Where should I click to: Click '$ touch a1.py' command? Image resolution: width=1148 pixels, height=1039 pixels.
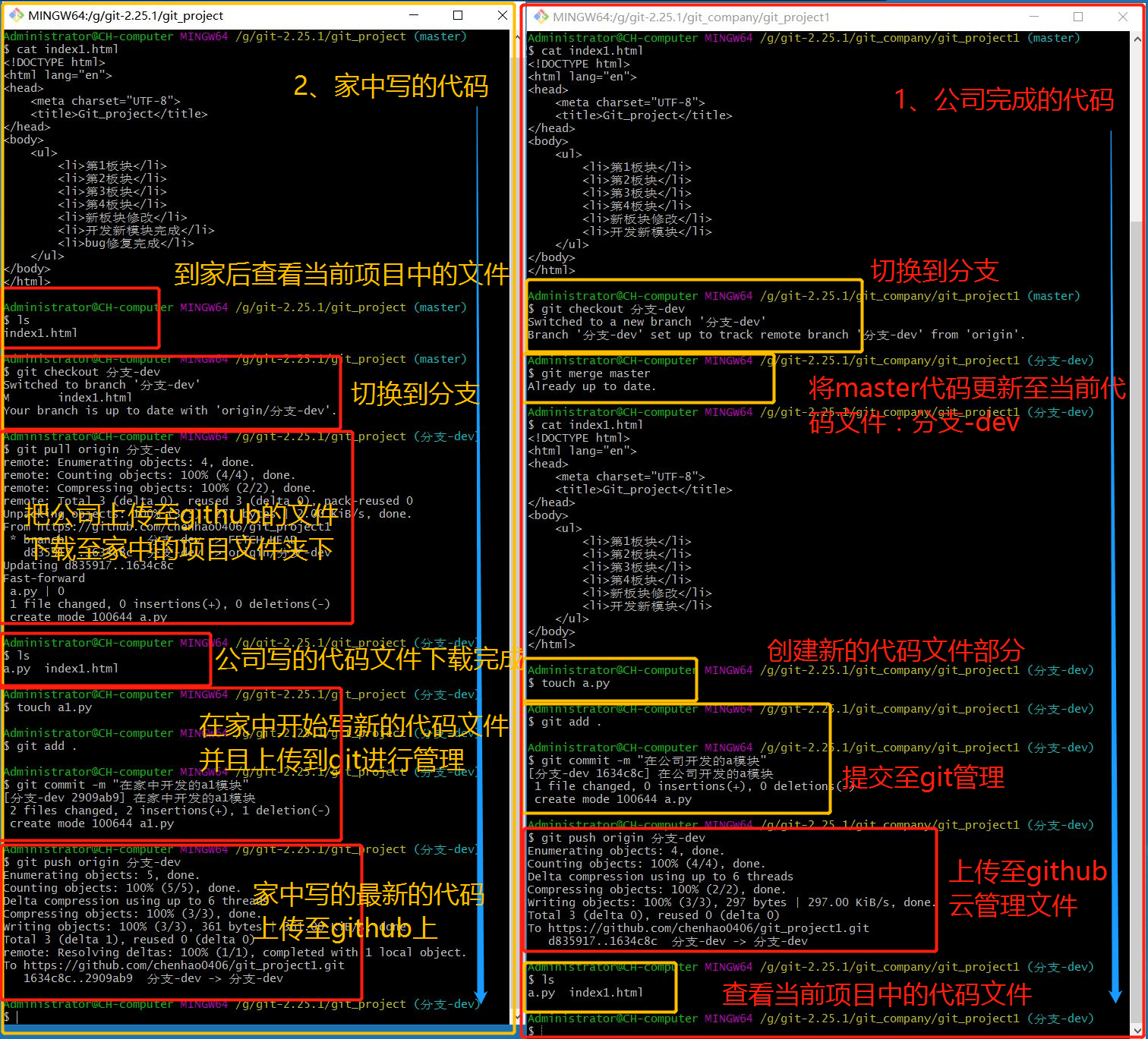[x=48, y=707]
